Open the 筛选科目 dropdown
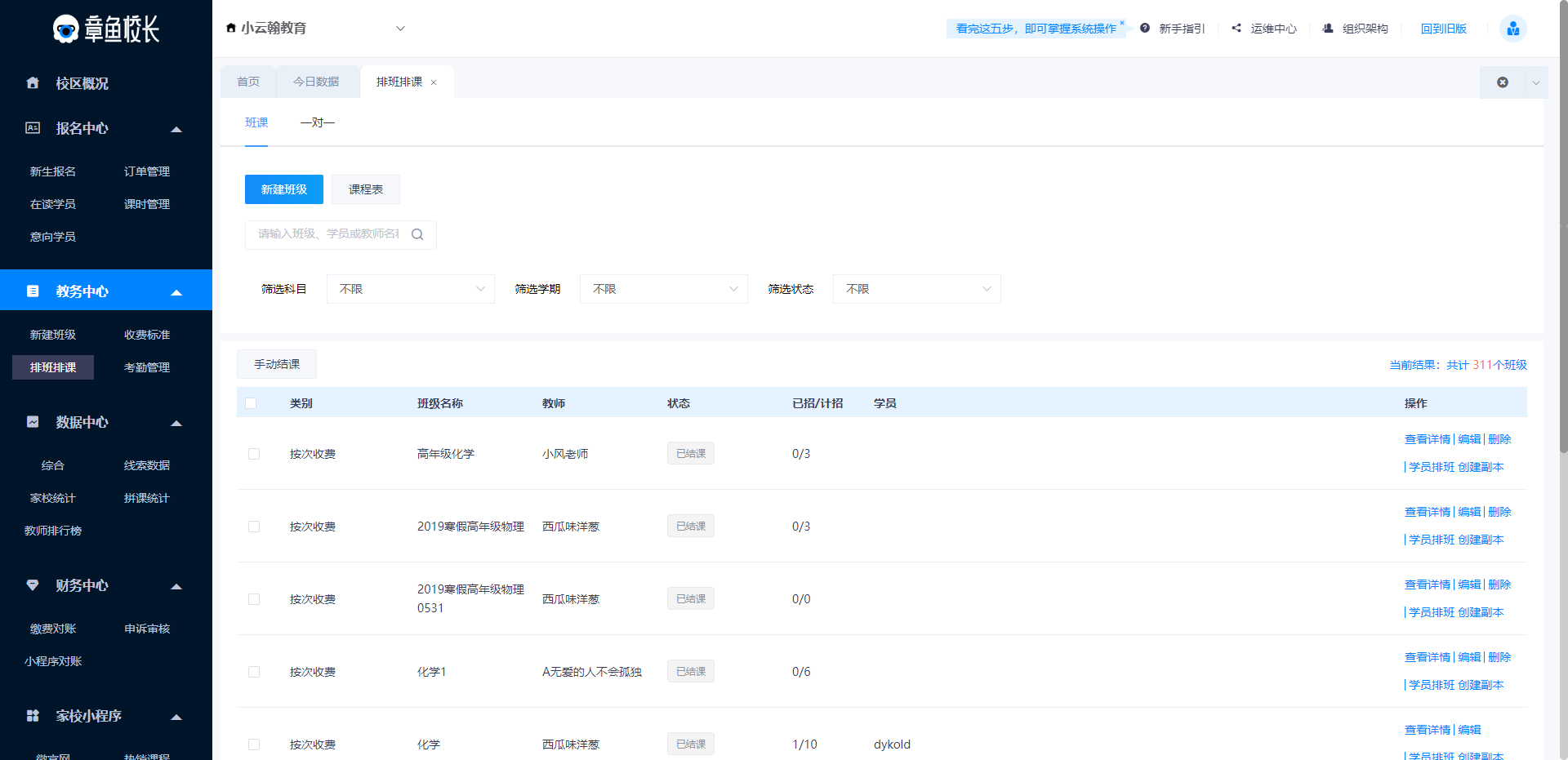The height and width of the screenshot is (760, 1568). [x=411, y=289]
